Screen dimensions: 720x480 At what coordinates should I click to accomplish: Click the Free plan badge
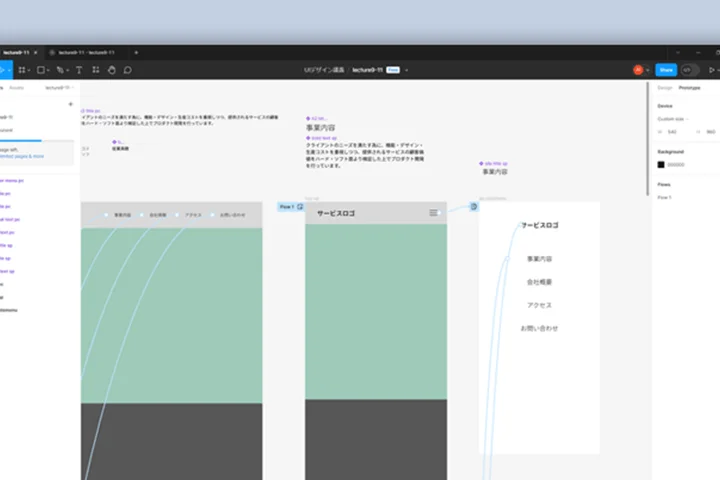(393, 70)
